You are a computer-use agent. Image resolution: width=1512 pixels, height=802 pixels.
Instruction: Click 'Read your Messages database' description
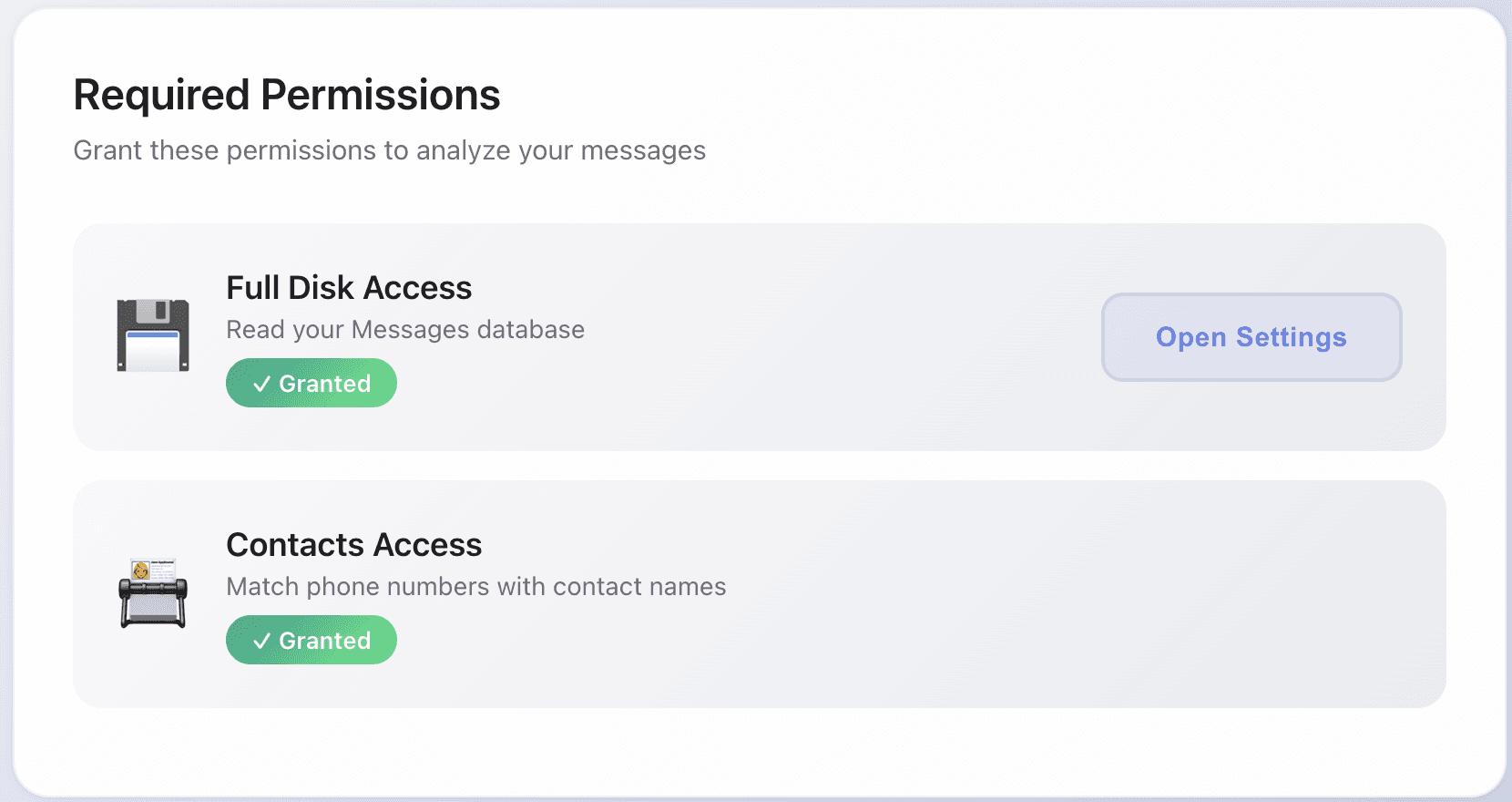405,330
